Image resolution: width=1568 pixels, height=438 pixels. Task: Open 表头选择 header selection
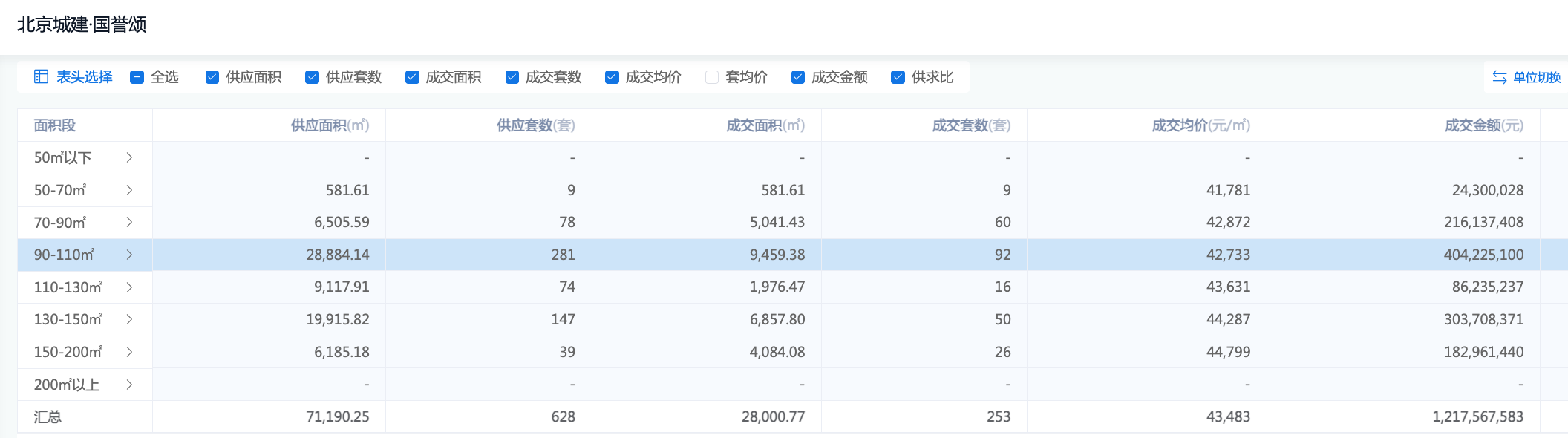pyautogui.click(x=84, y=77)
